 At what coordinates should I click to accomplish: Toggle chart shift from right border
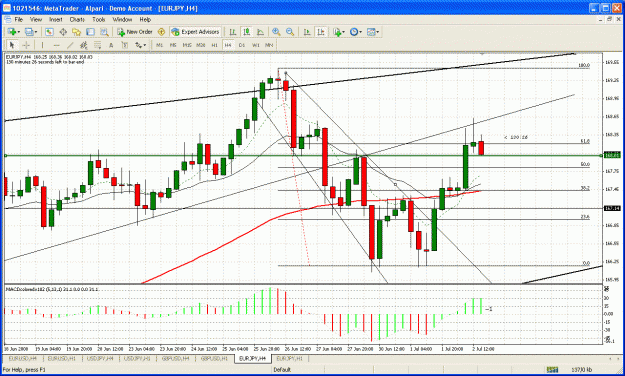tap(321, 32)
